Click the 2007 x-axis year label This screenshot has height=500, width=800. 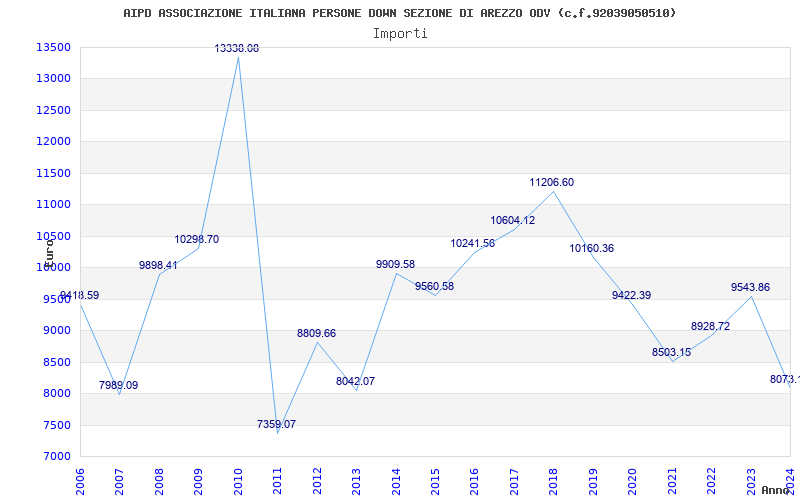(119, 481)
